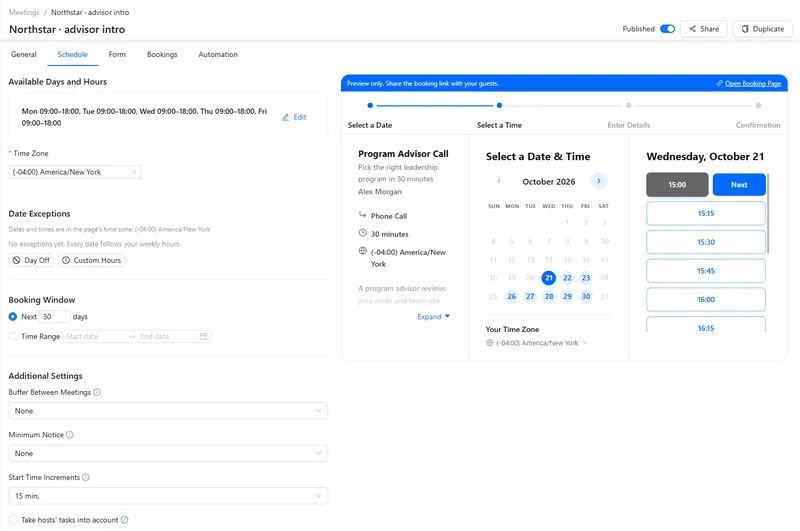Viewport: 800px width, 531px height.
Task: Open Booking Page link
Action: click(x=753, y=84)
